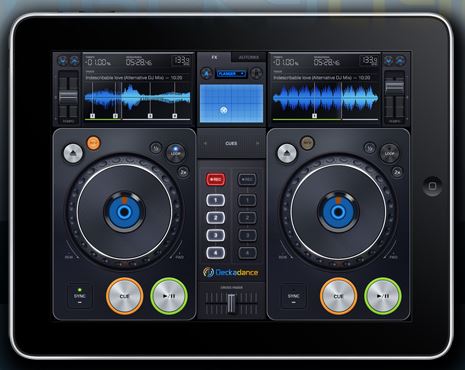This screenshot has height=370, width=465.
Task: Eject the track on the left deck
Action: [73, 153]
